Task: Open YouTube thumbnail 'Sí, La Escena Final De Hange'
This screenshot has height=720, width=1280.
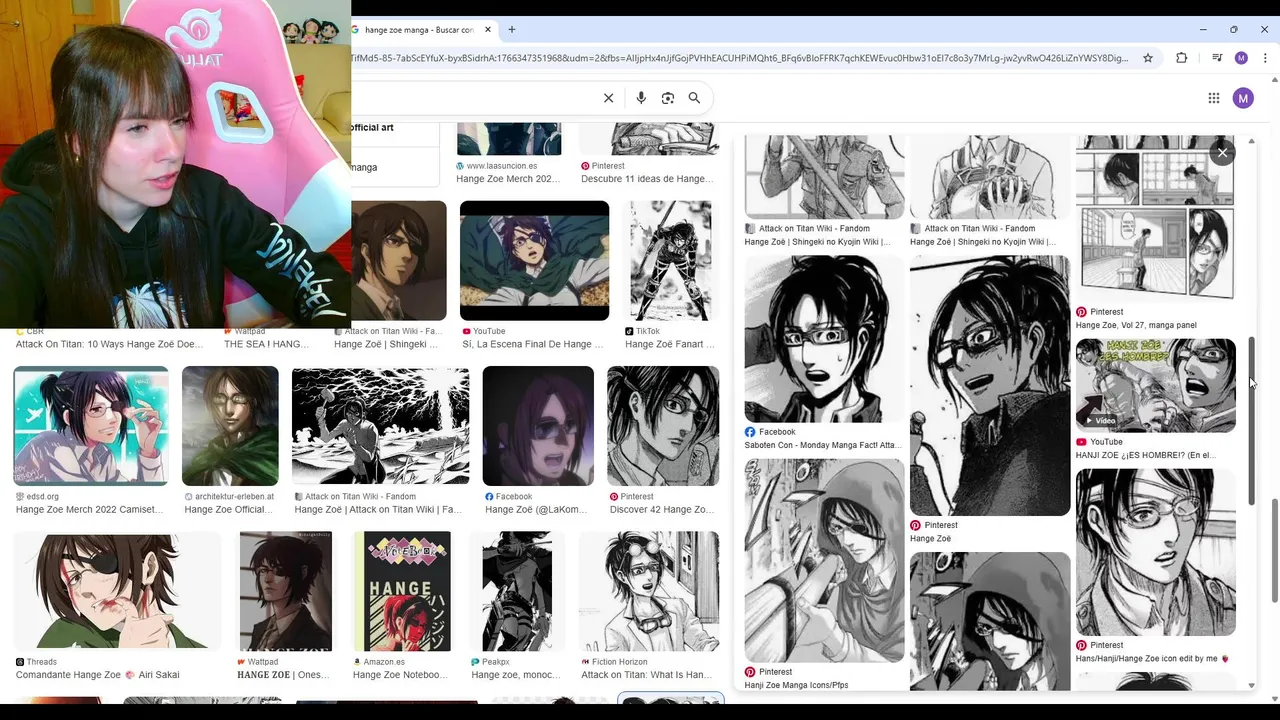Action: pos(534,260)
